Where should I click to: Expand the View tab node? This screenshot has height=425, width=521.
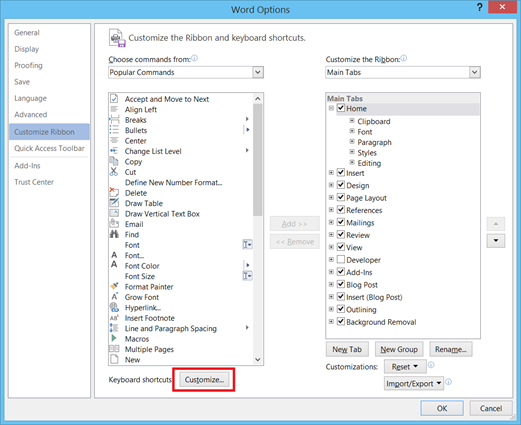[331, 247]
